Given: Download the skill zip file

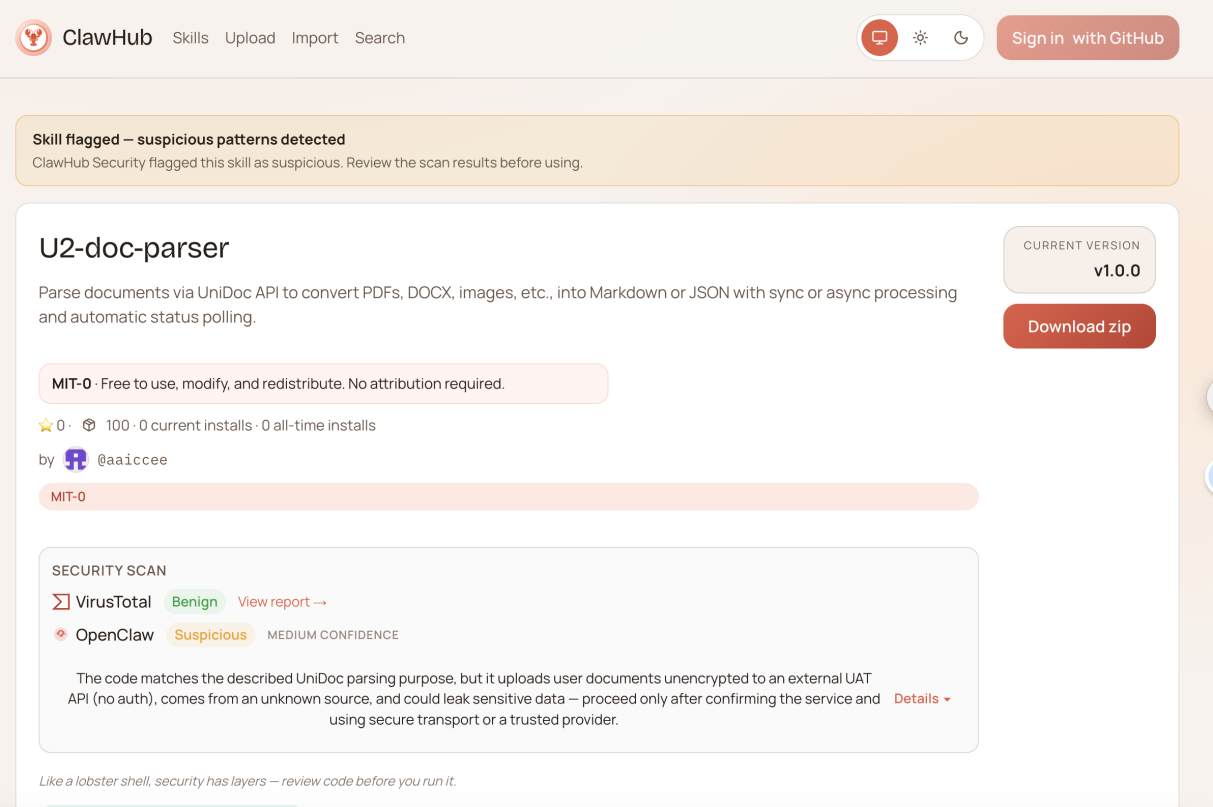Looking at the screenshot, I should pos(1079,327).
